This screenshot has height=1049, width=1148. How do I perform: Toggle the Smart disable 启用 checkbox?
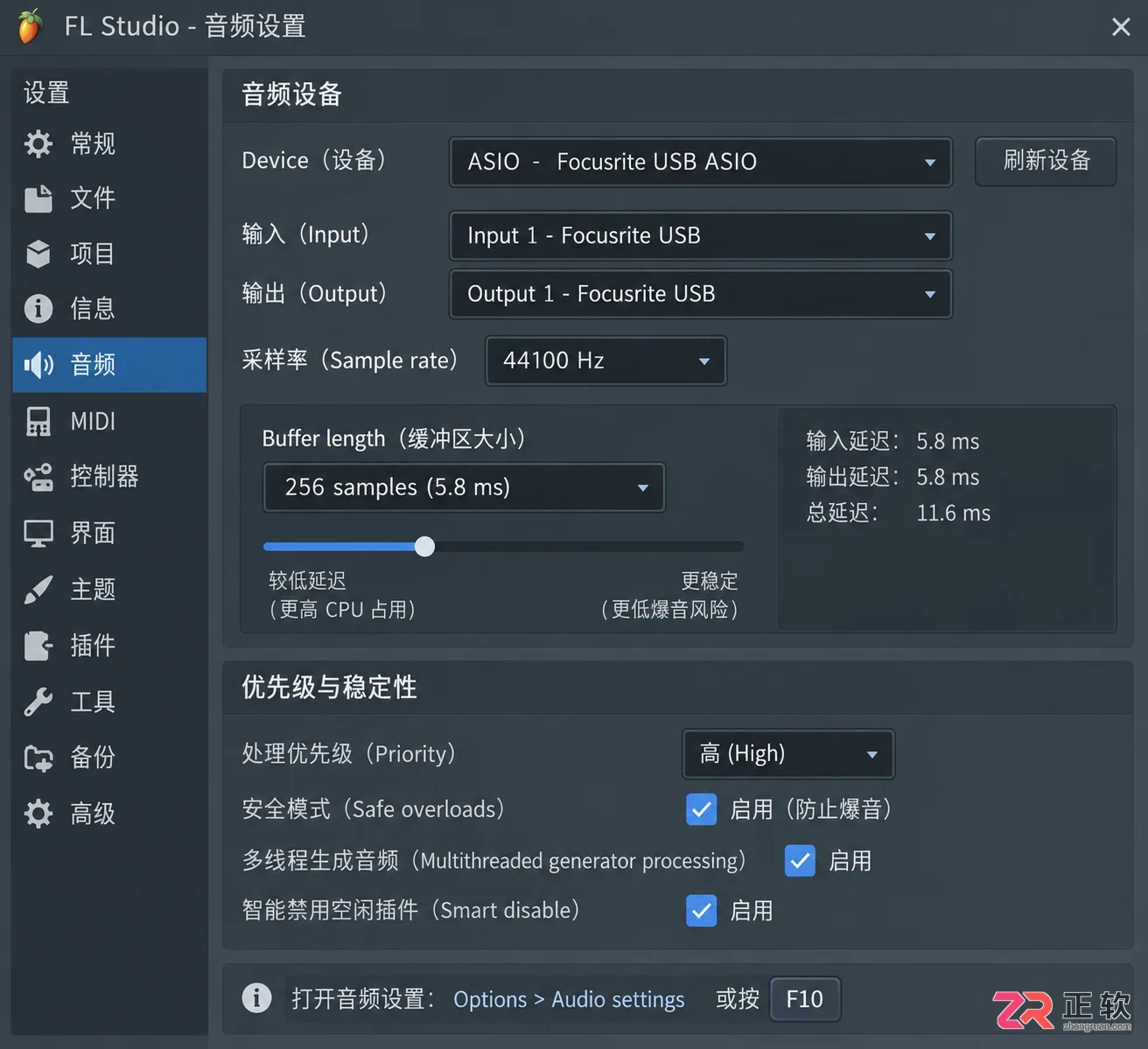point(702,911)
